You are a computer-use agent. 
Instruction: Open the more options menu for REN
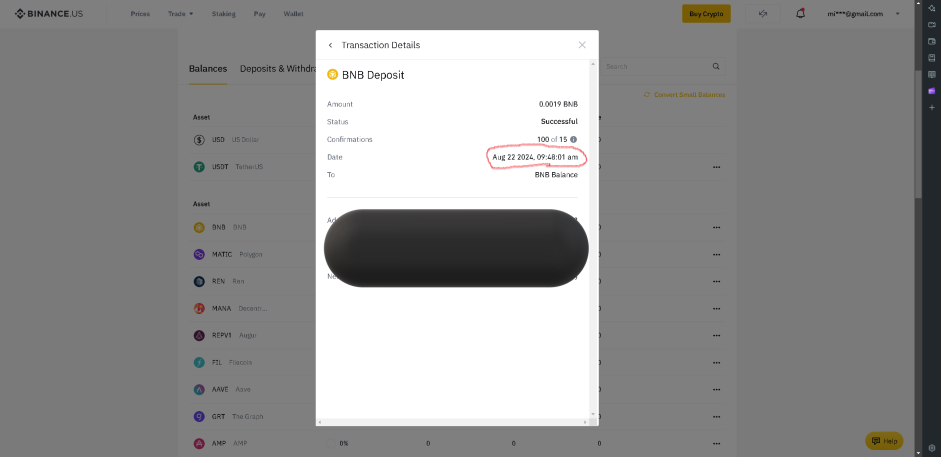716,281
